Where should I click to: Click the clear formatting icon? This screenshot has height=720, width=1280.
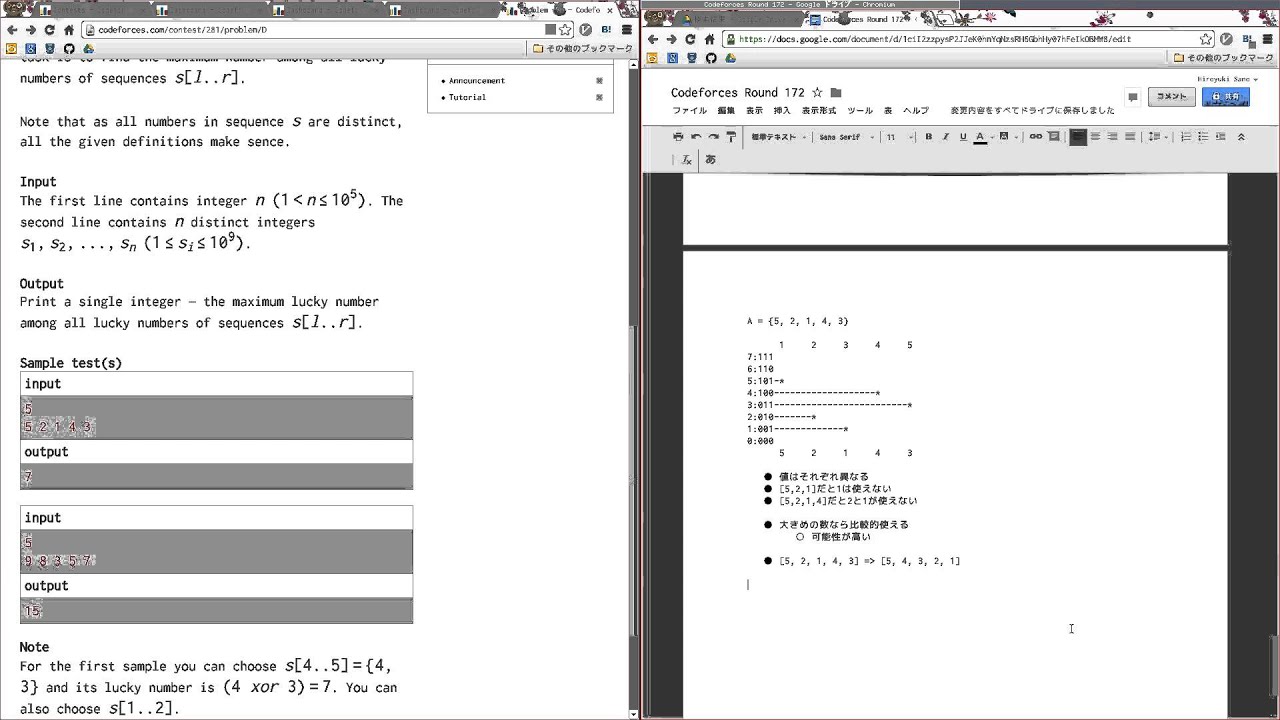[x=687, y=160]
